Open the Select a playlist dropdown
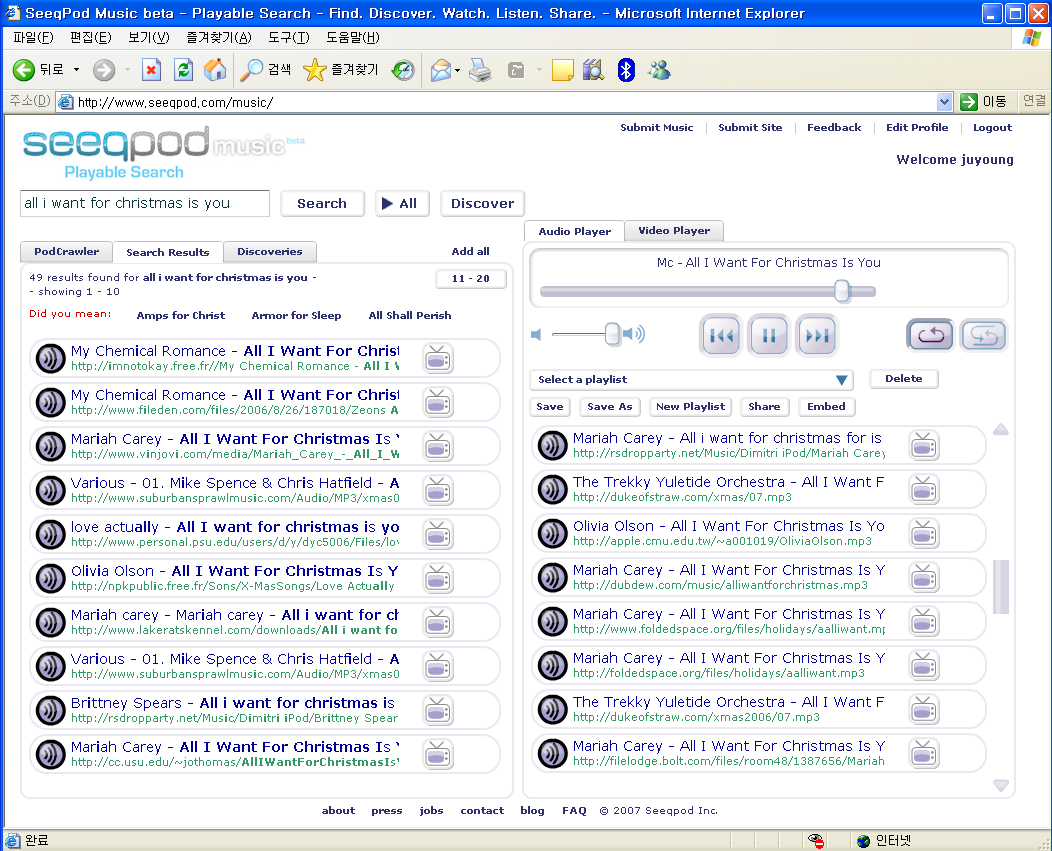 click(x=691, y=379)
